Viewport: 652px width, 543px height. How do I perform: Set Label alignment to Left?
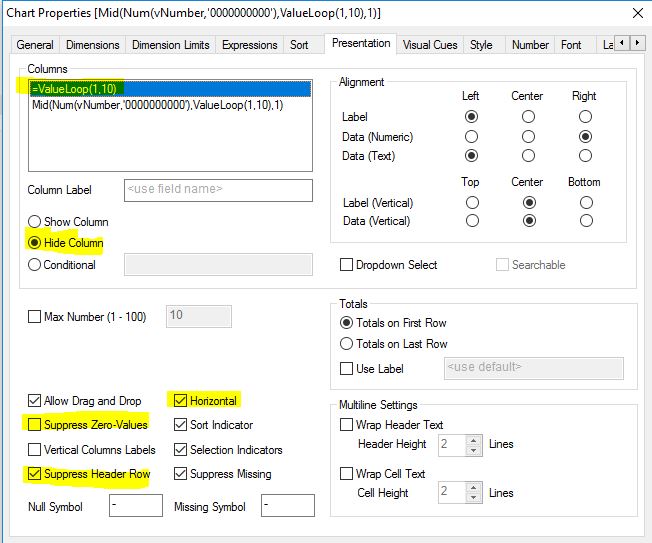472,116
